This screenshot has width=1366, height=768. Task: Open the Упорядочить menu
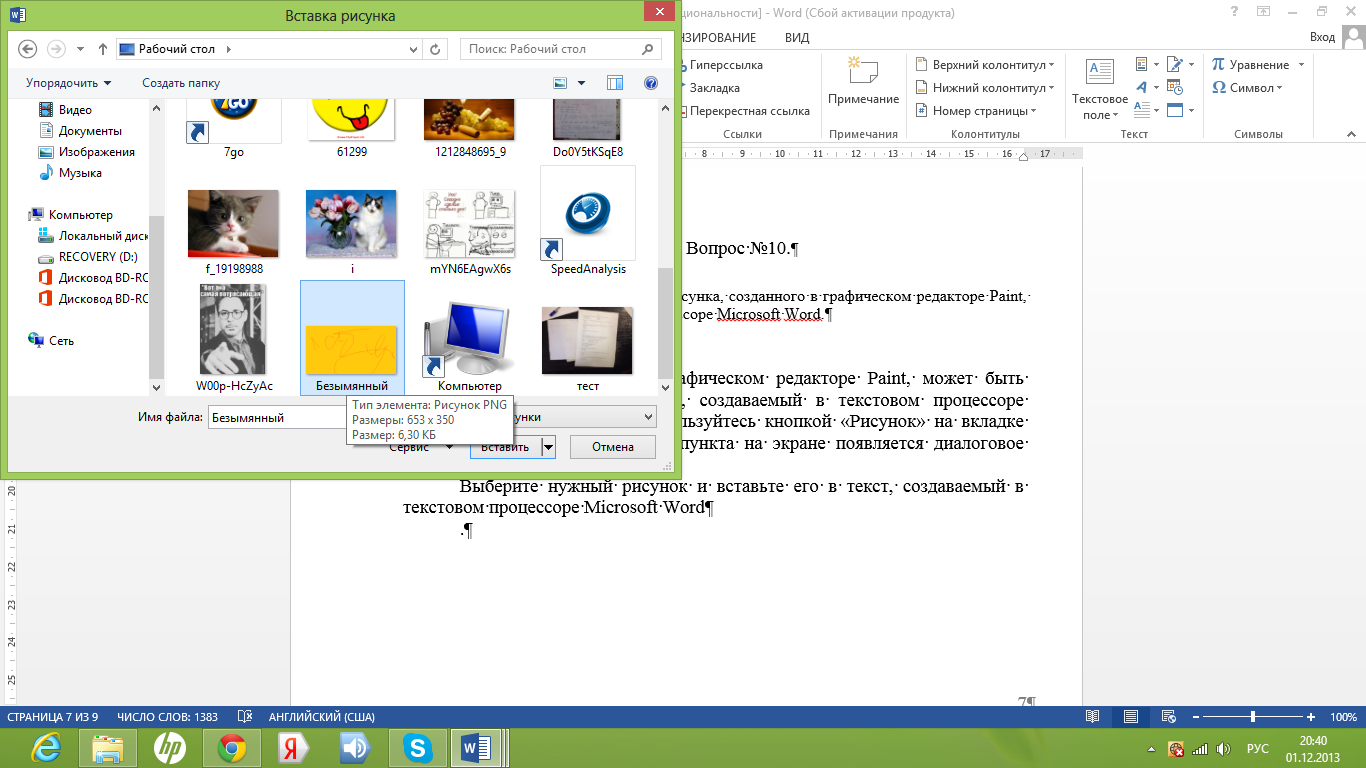pyautogui.click(x=69, y=83)
